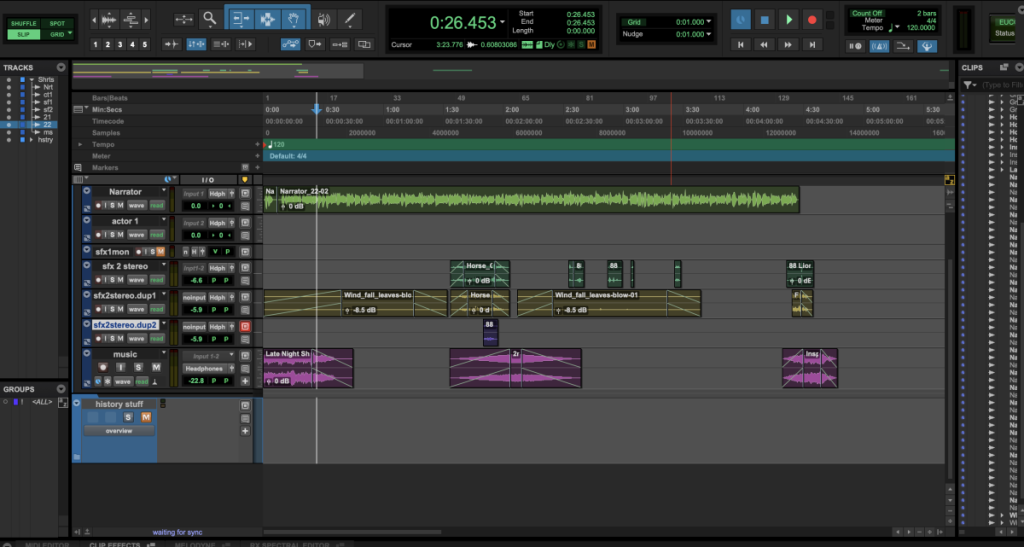Select the Zoomer magnifier tool

click(x=209, y=19)
